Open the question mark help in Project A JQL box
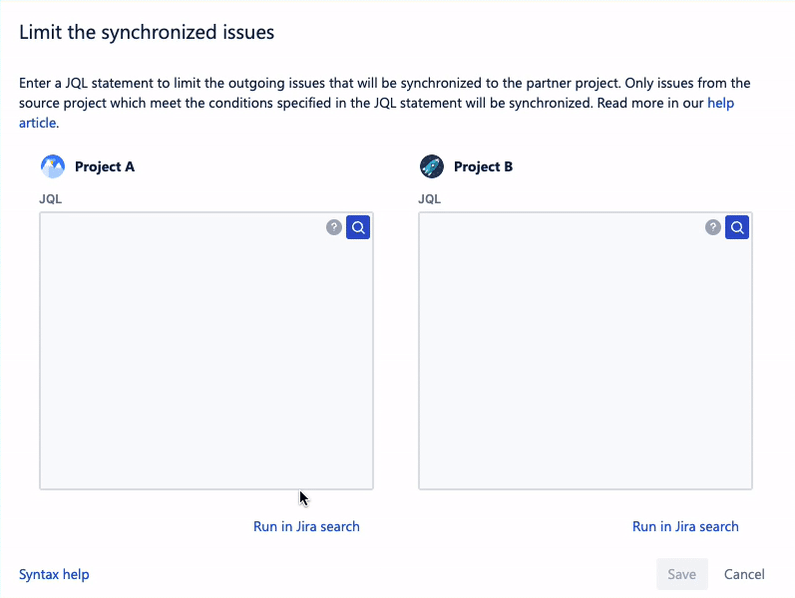This screenshot has width=795, height=598. [x=334, y=228]
